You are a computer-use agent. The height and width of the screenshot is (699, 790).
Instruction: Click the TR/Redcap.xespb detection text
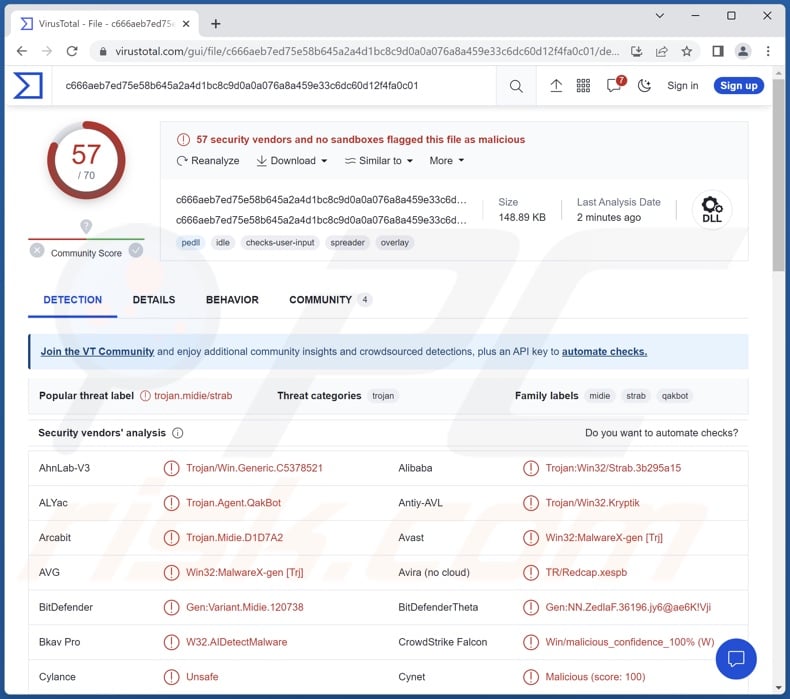(586, 573)
